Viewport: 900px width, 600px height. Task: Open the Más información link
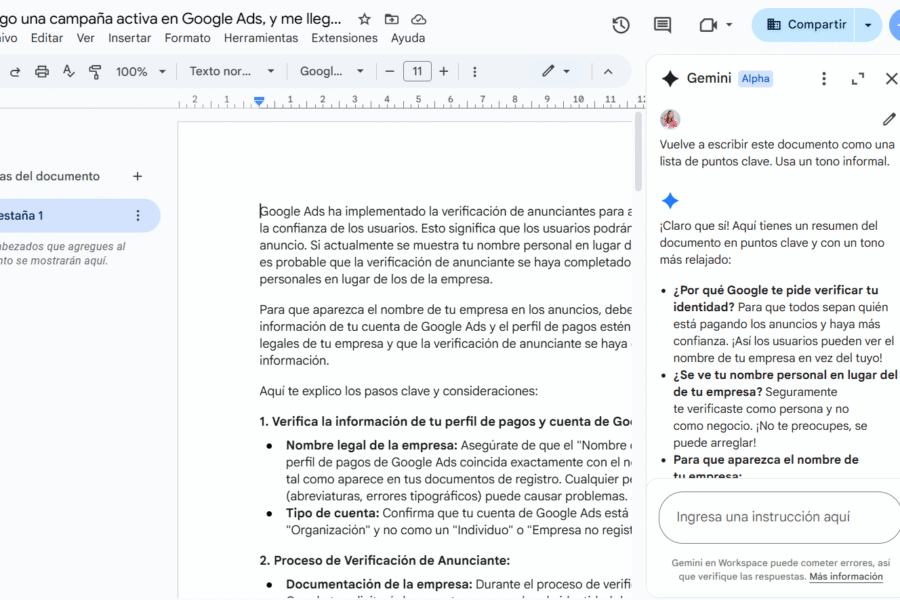(847, 576)
